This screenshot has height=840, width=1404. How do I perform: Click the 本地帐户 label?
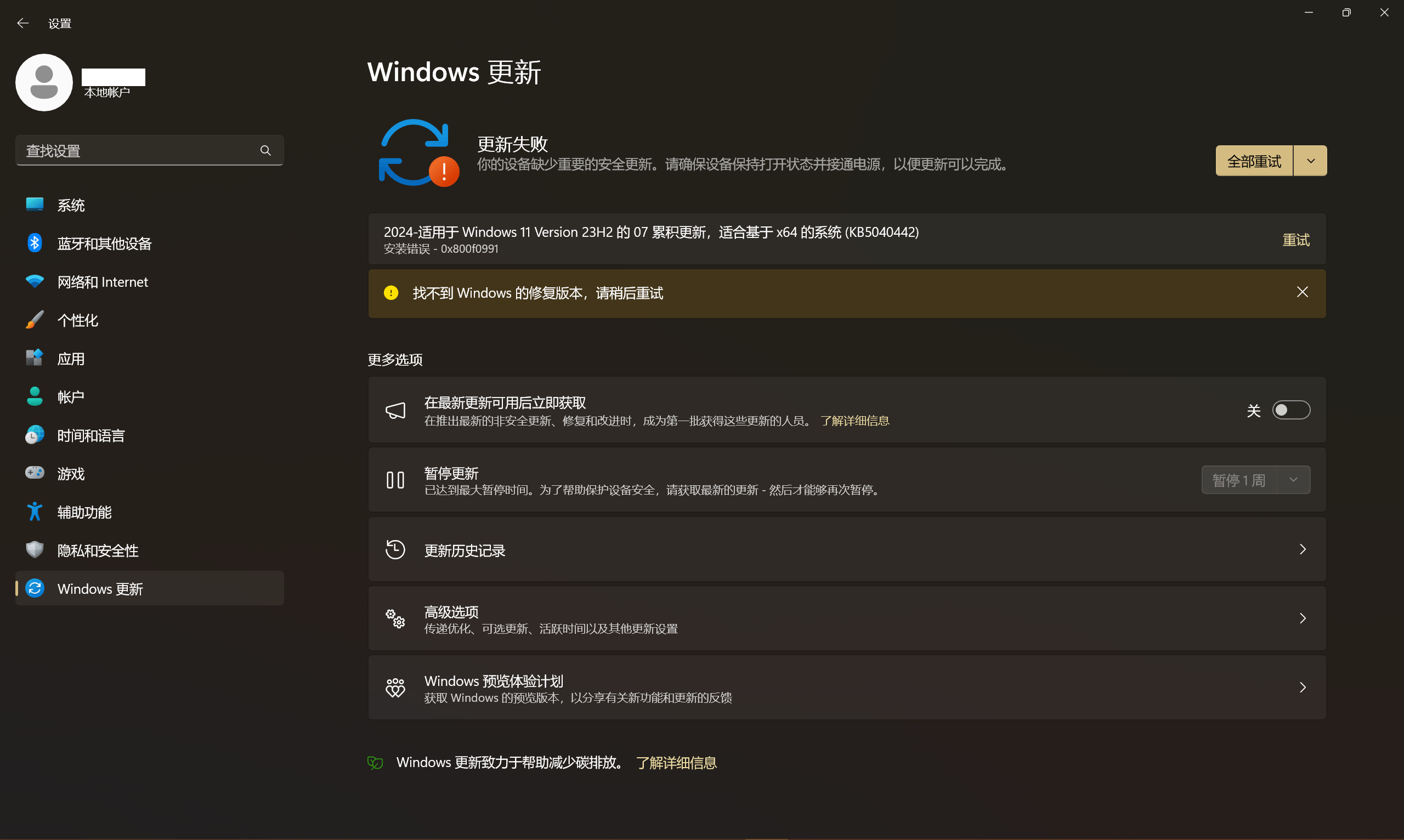click(107, 93)
